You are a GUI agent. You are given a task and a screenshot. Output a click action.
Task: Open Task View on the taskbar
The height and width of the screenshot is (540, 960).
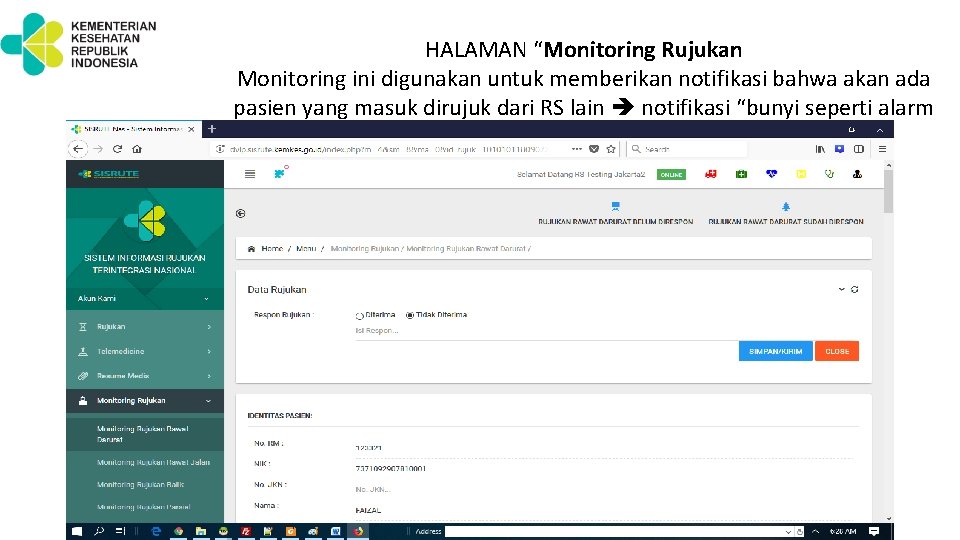pos(121,531)
